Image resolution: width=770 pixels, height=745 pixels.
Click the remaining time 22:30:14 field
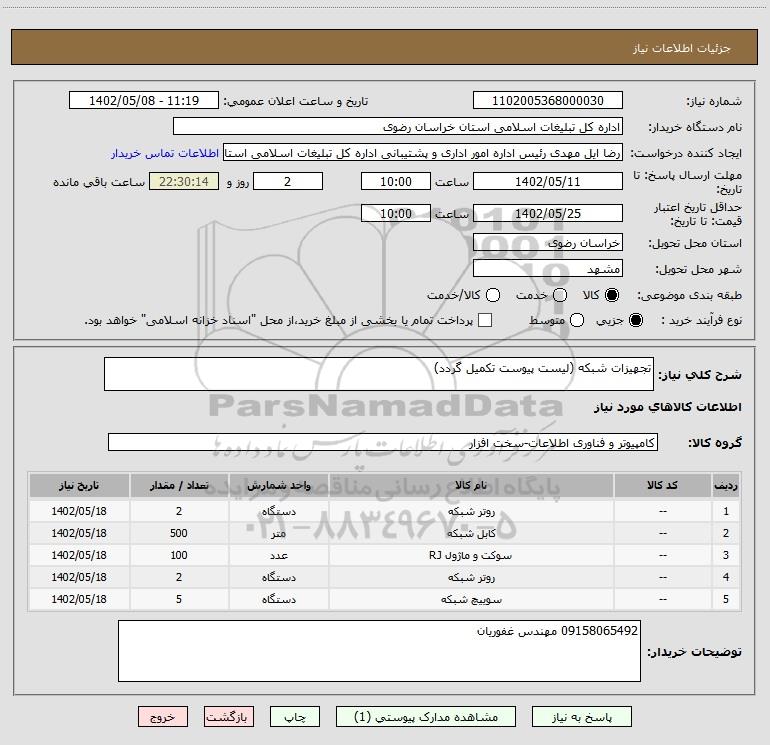(x=184, y=181)
